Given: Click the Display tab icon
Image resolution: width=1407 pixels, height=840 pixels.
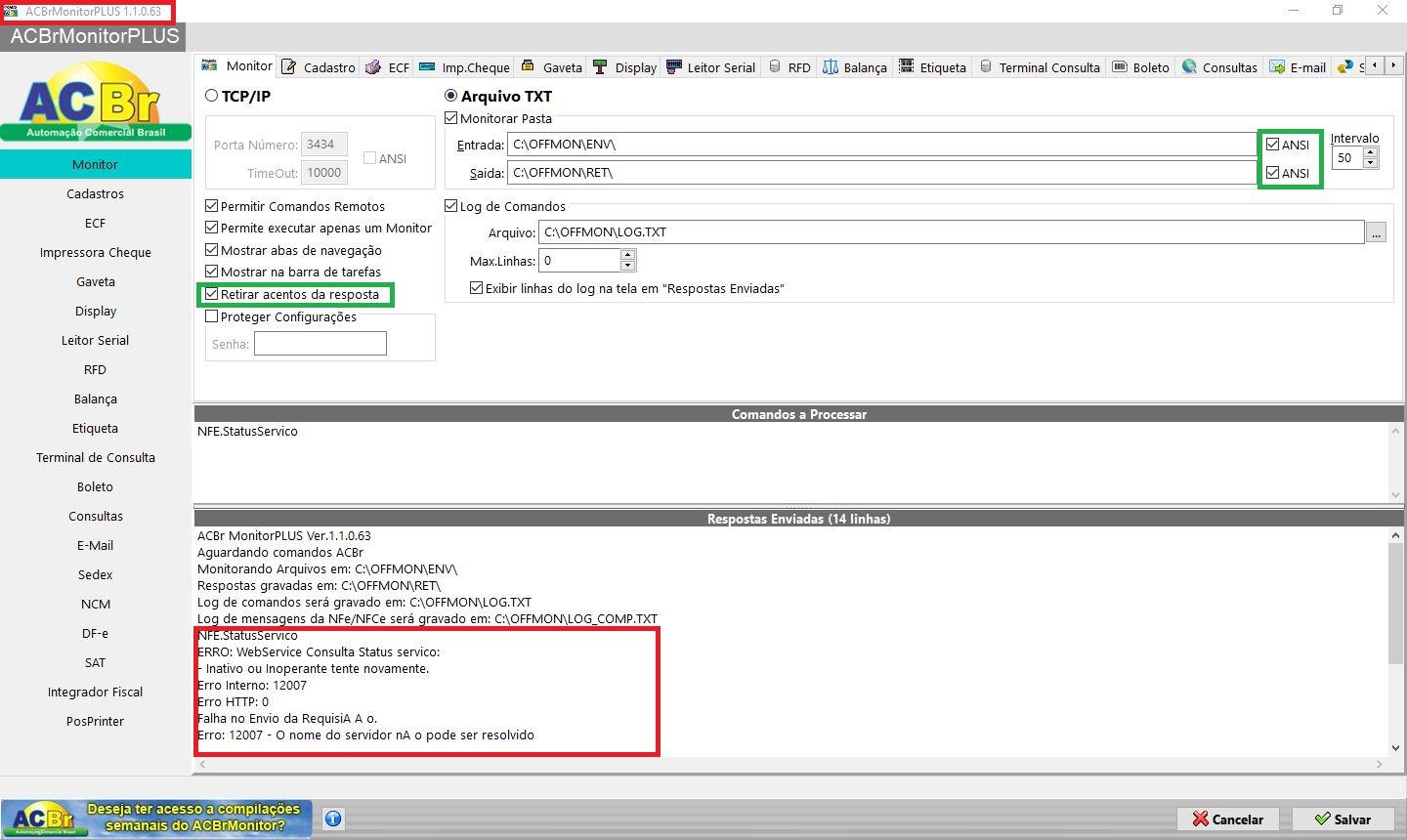Looking at the screenshot, I should 600,66.
